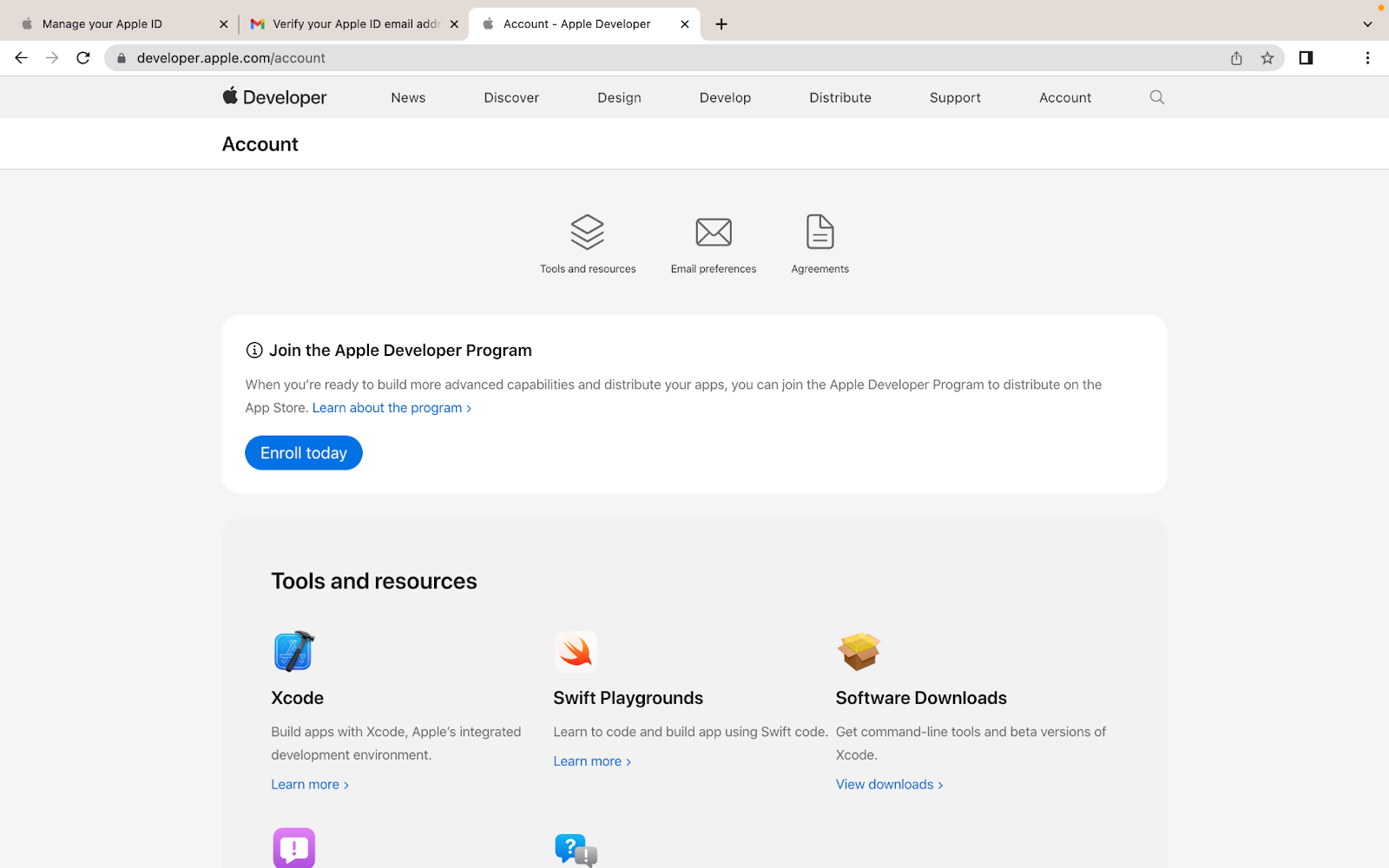Click the blue question-mark chat bubbles icon
The image size is (1389, 868).
pos(576,850)
